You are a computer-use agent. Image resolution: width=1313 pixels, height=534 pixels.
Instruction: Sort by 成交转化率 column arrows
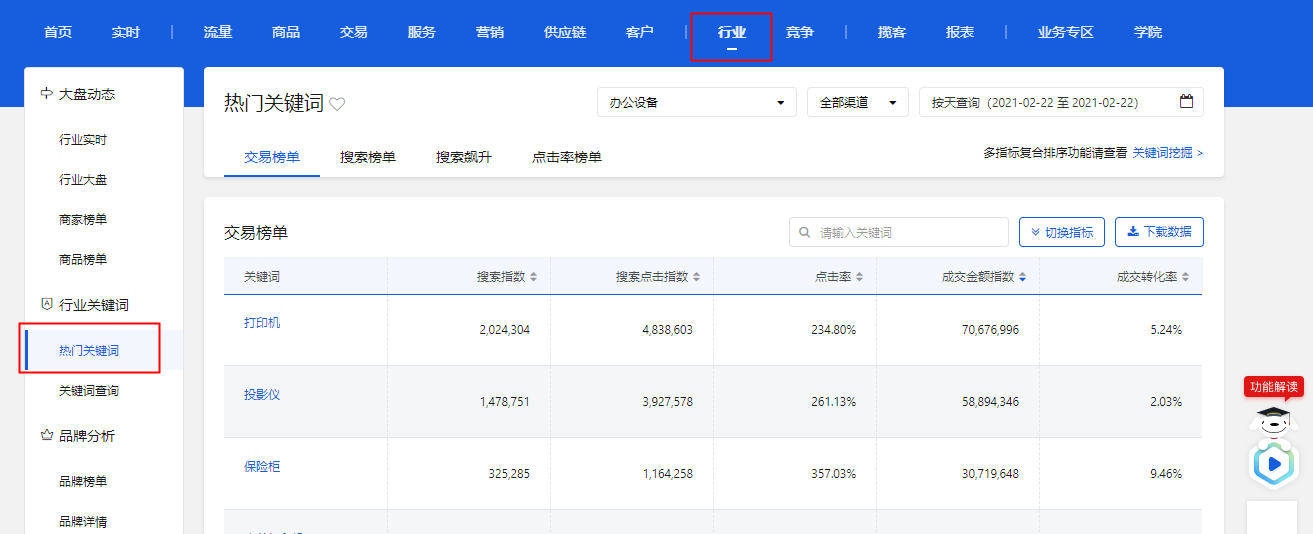pyautogui.click(x=1185, y=277)
